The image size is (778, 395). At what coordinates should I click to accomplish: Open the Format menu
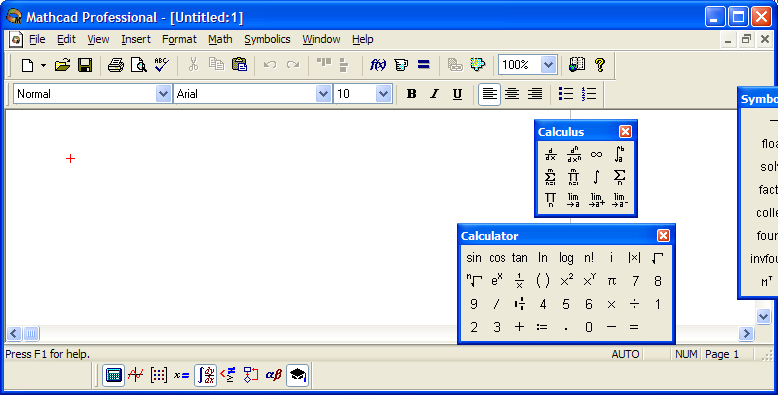(179, 39)
